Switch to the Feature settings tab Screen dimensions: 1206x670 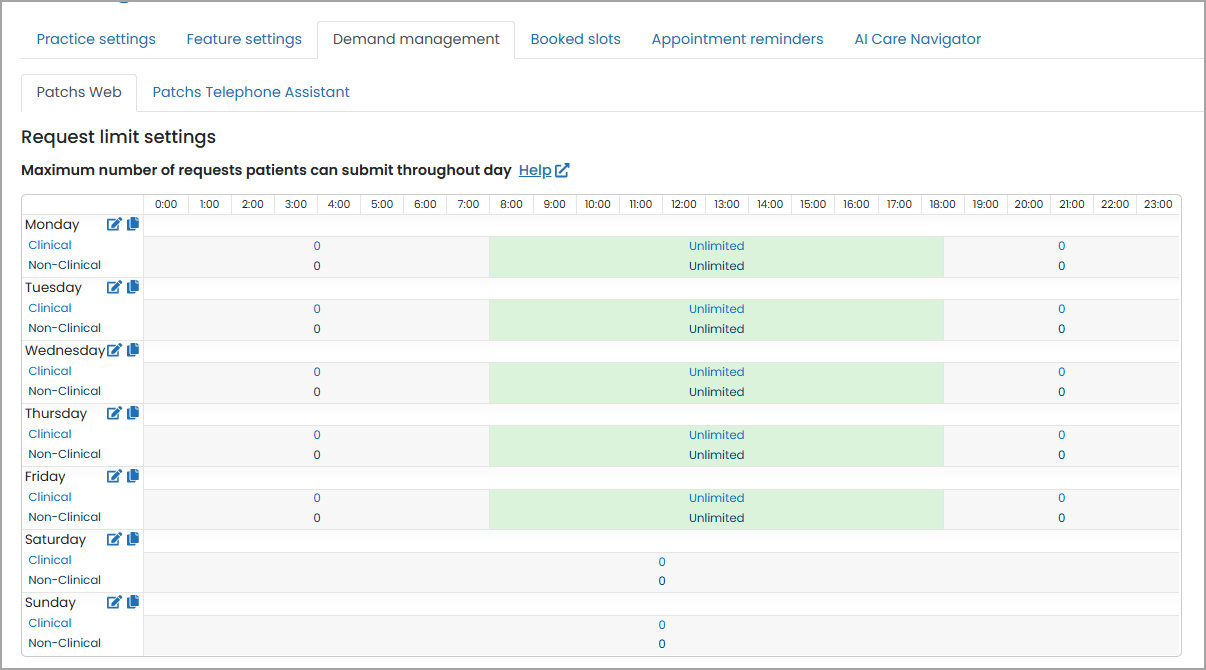point(244,40)
